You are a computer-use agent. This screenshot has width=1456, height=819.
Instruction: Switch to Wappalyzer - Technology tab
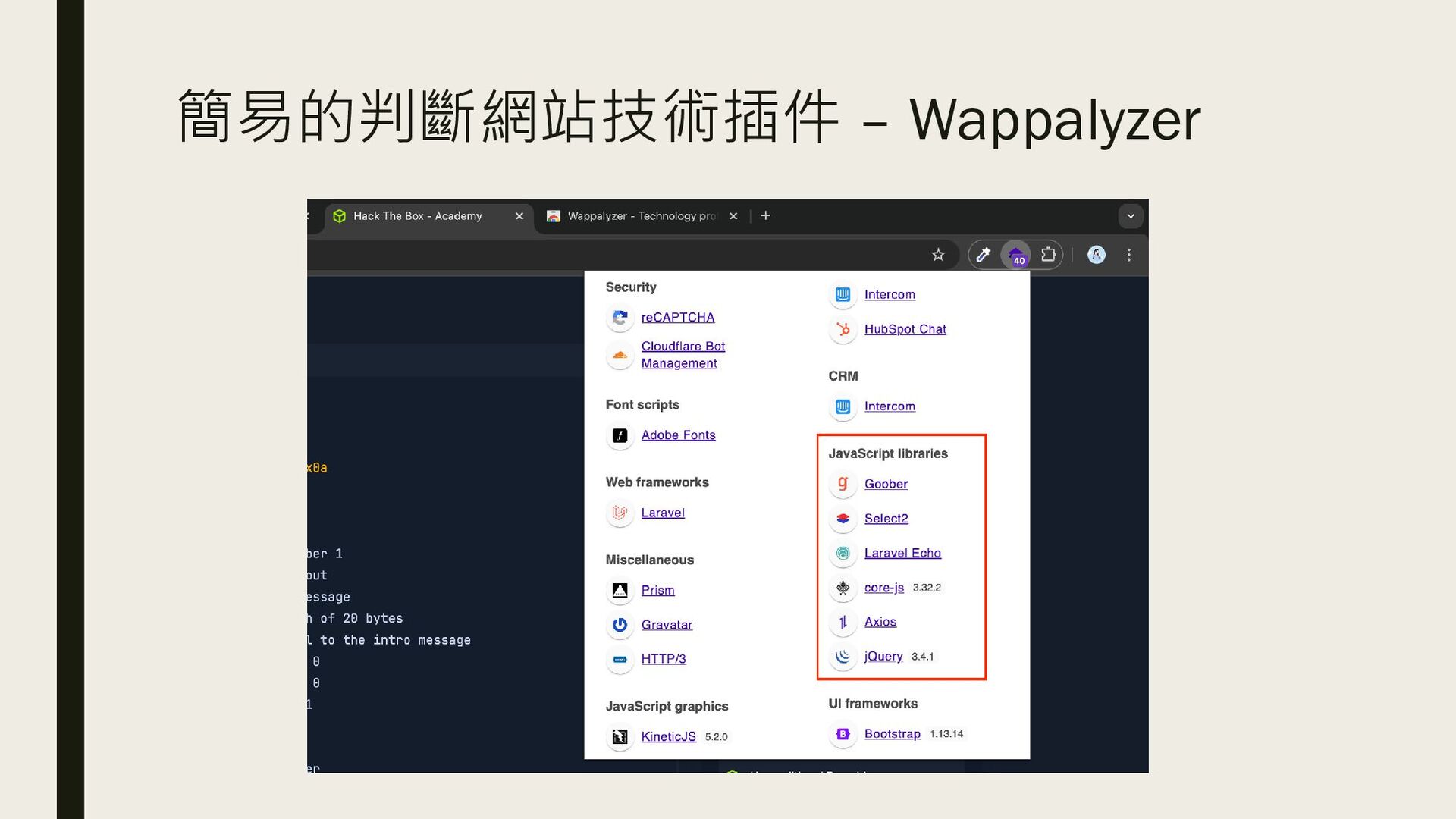click(642, 216)
